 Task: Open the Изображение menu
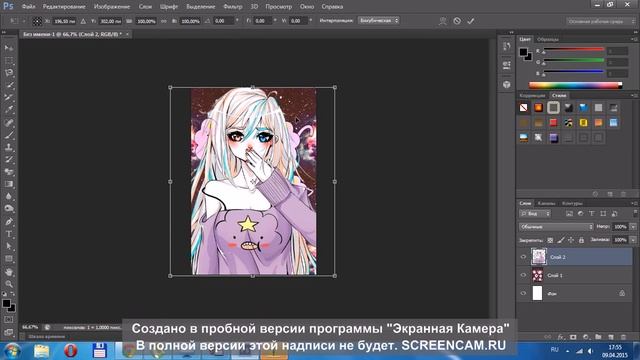point(112,7)
